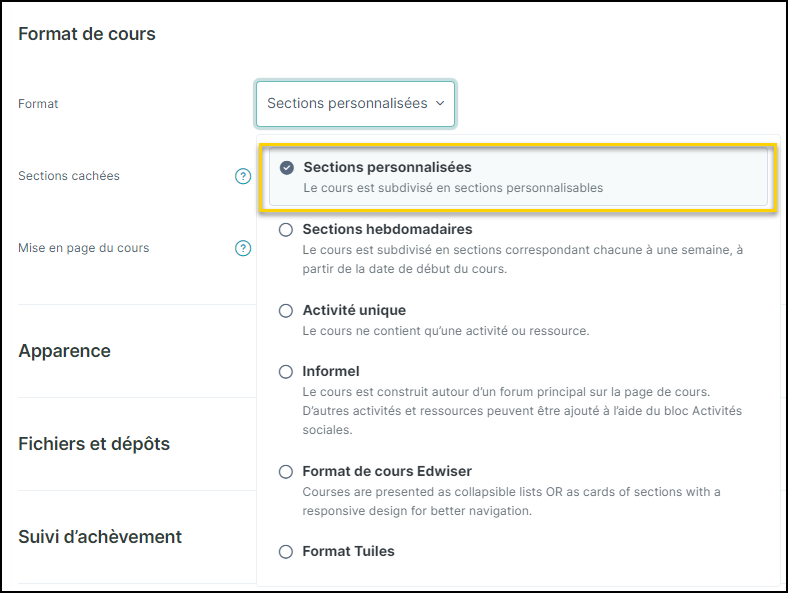
Task: Click the Informel option description
Action: point(522,411)
